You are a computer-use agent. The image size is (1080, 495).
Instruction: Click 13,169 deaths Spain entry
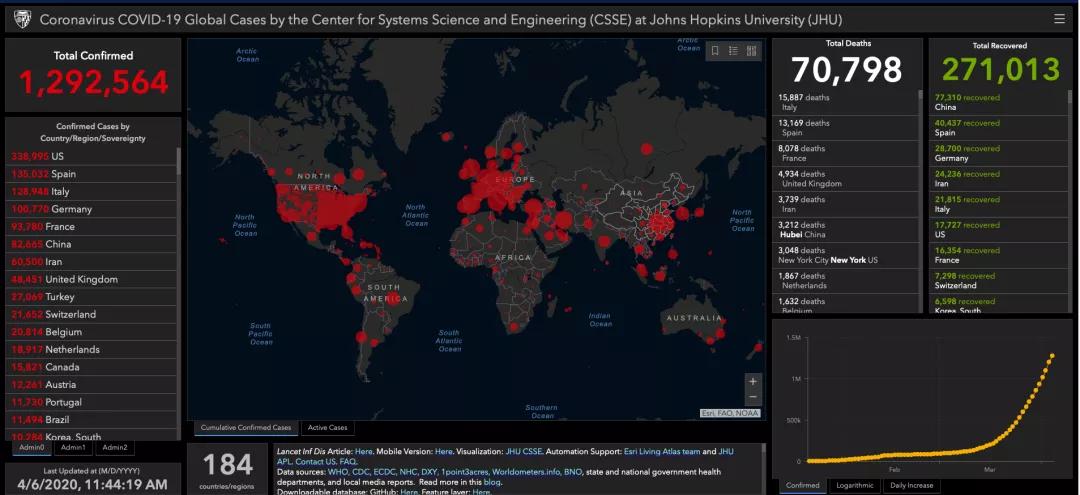coord(844,128)
